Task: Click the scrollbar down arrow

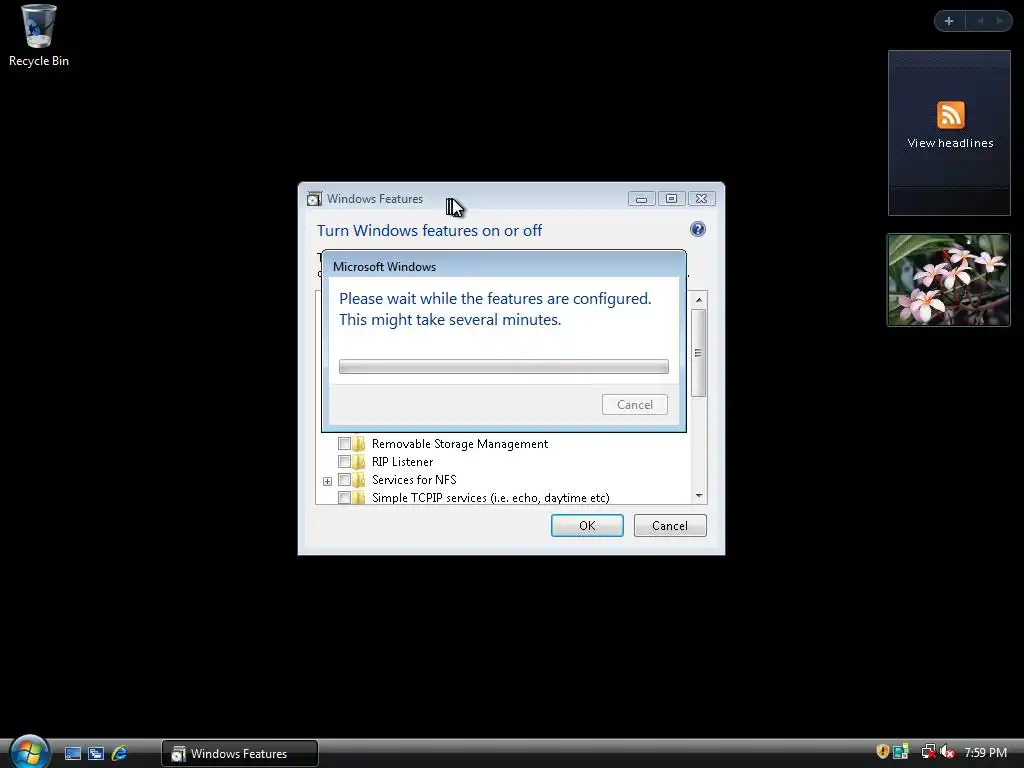Action: coord(699,496)
